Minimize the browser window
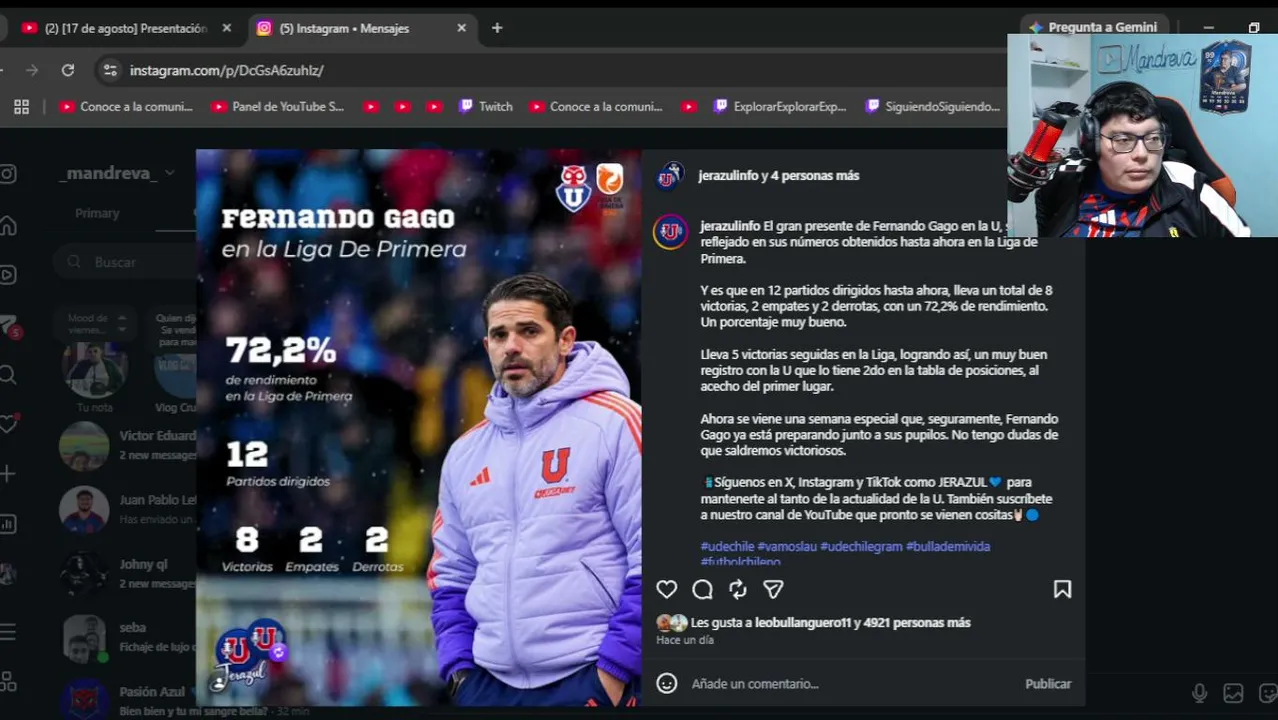1278x720 pixels. 1209,28
